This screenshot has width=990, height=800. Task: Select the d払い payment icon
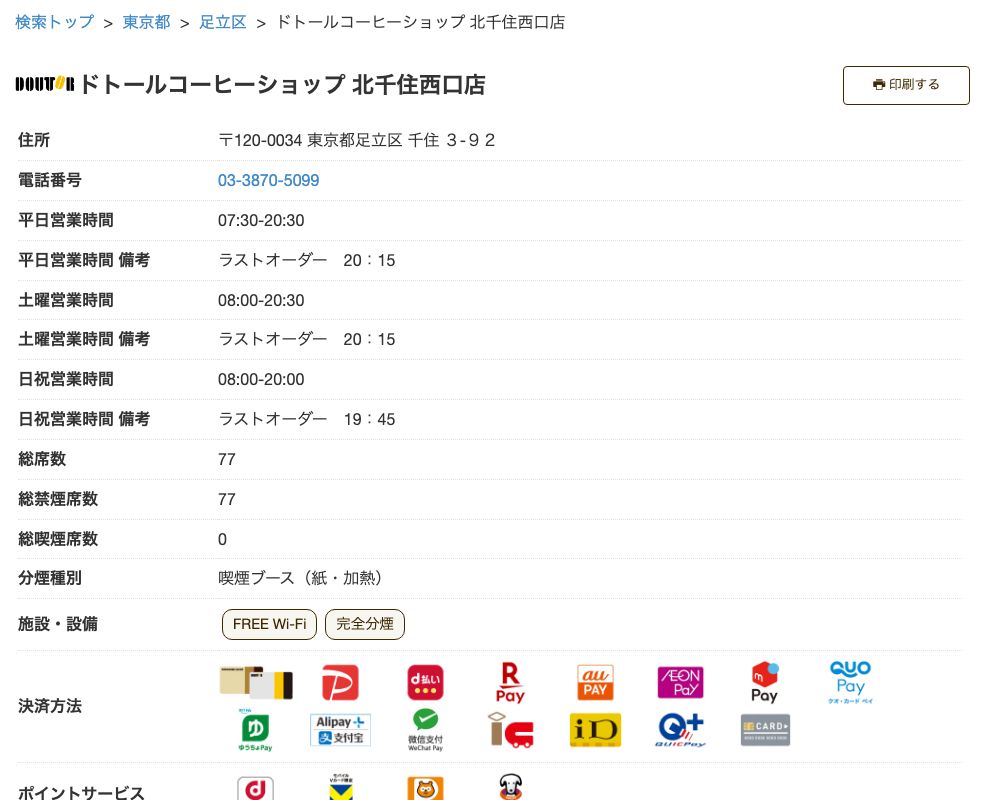tap(425, 683)
